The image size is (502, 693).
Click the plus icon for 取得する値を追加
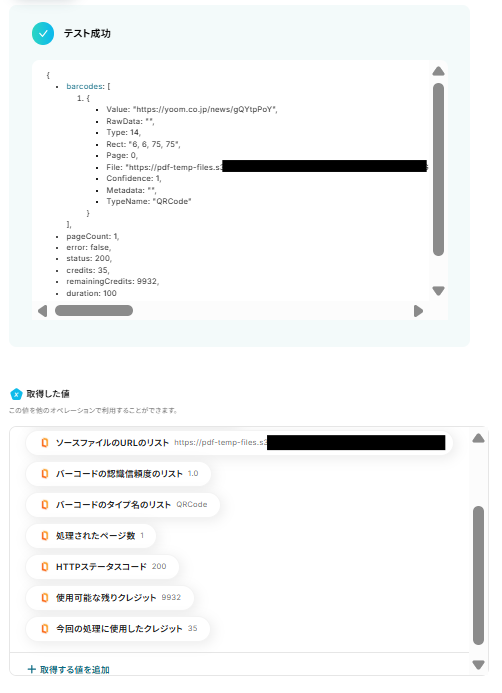31,669
